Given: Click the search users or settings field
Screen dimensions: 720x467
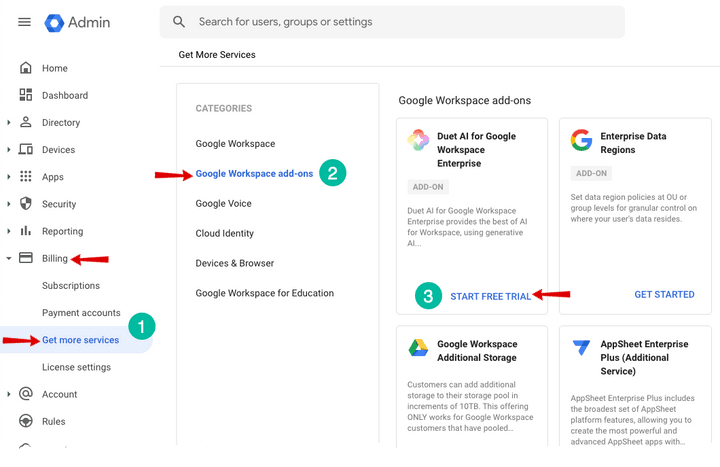Looking at the screenshot, I should tap(400, 22).
